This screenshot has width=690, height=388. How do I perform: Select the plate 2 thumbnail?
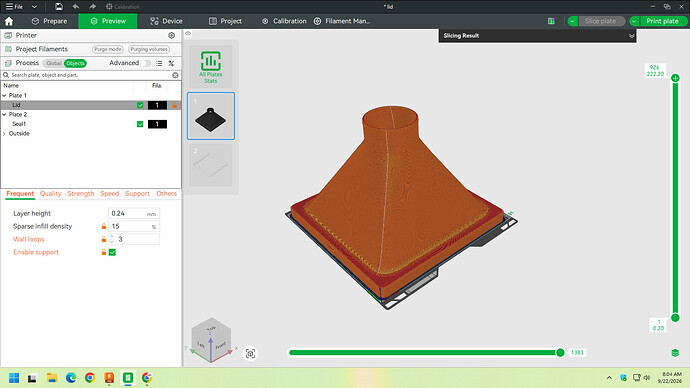(x=211, y=165)
